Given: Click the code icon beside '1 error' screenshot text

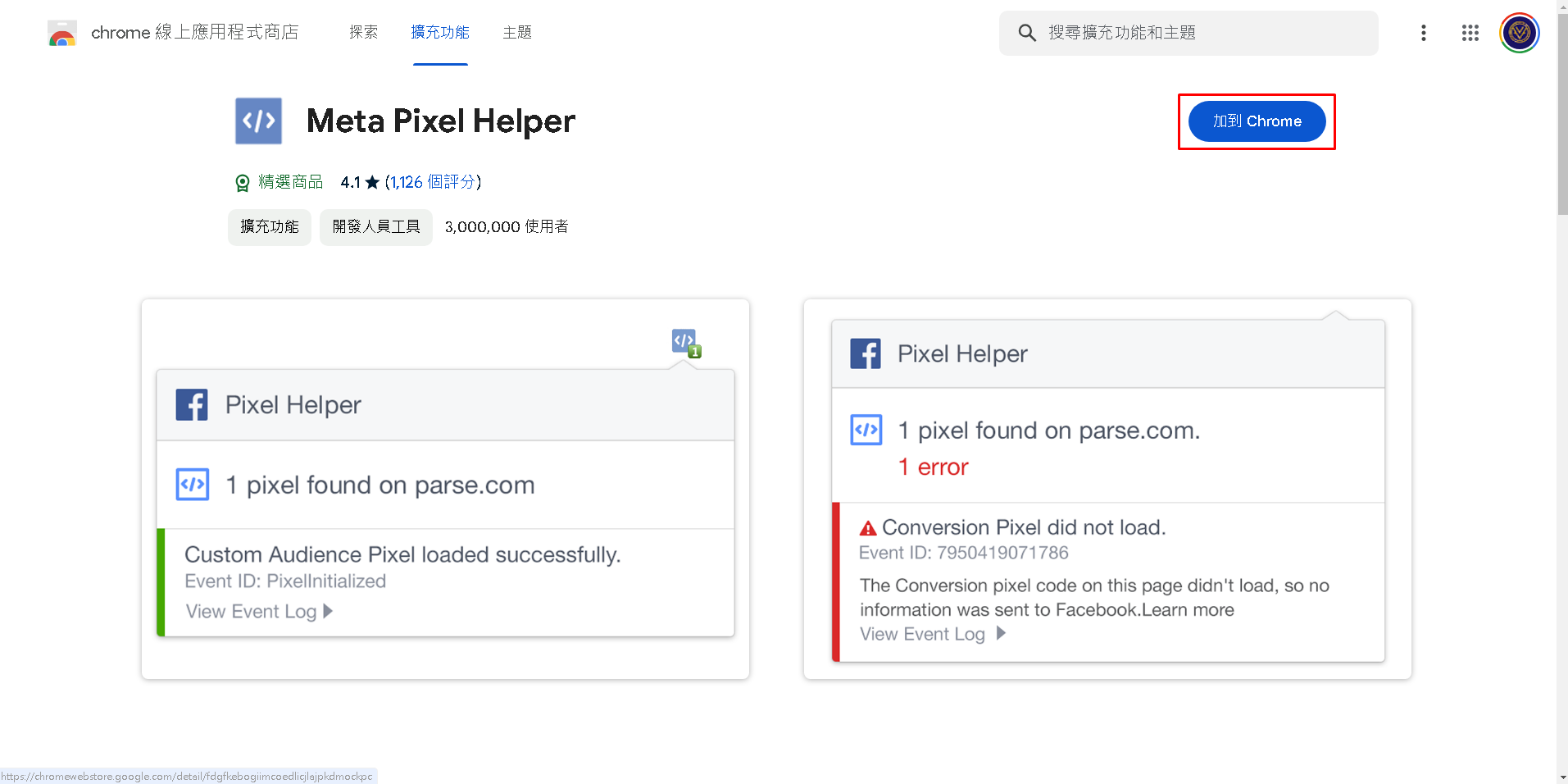Looking at the screenshot, I should tap(866, 430).
